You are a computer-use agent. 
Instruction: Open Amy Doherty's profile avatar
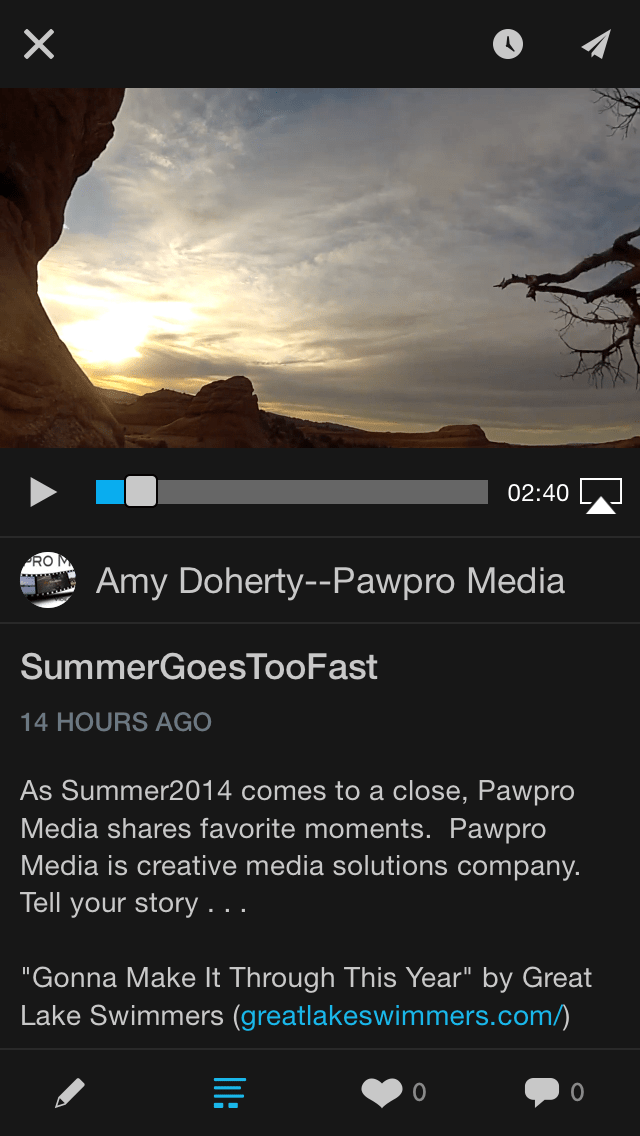pos(48,581)
